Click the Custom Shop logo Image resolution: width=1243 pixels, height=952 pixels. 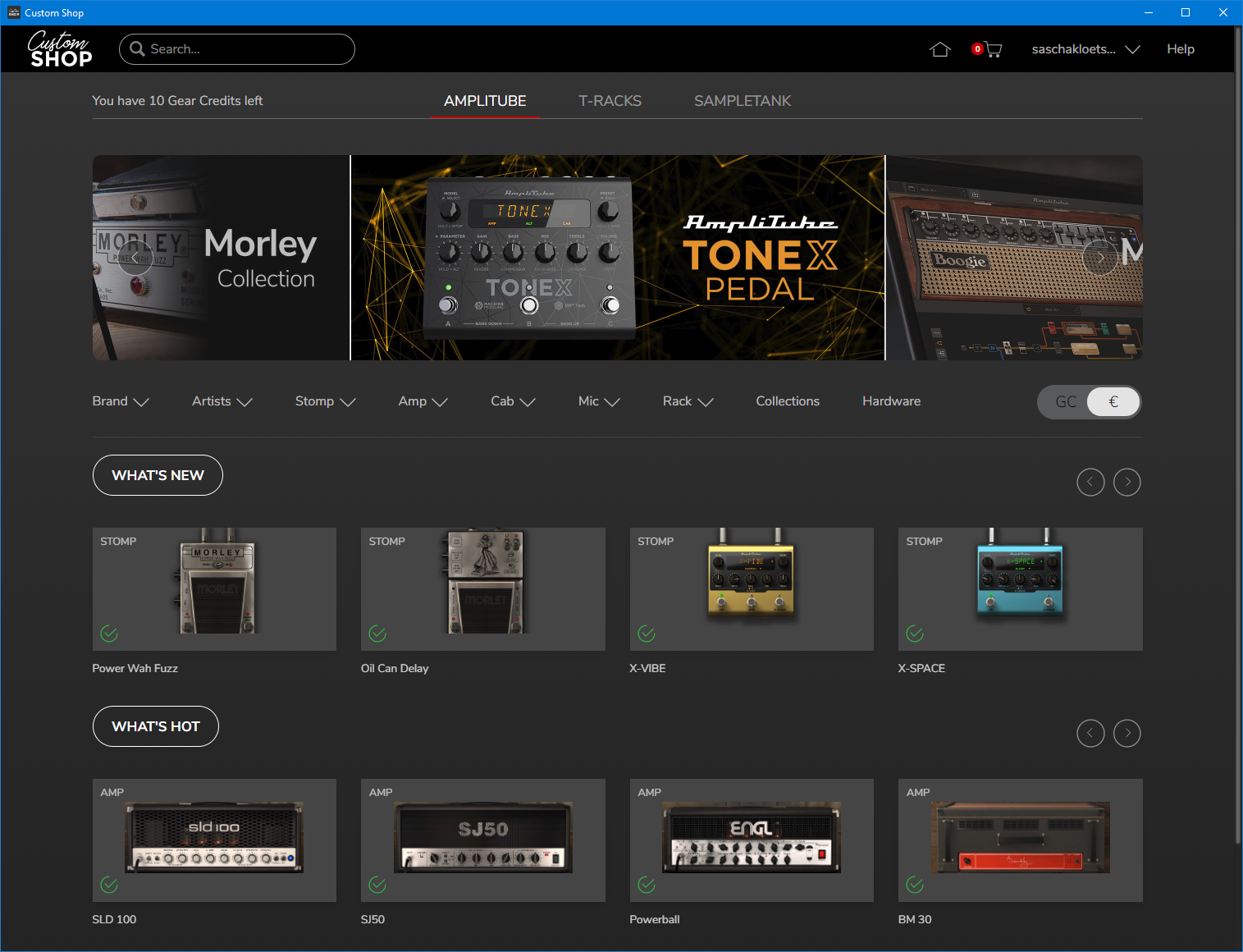pyautogui.click(x=60, y=49)
